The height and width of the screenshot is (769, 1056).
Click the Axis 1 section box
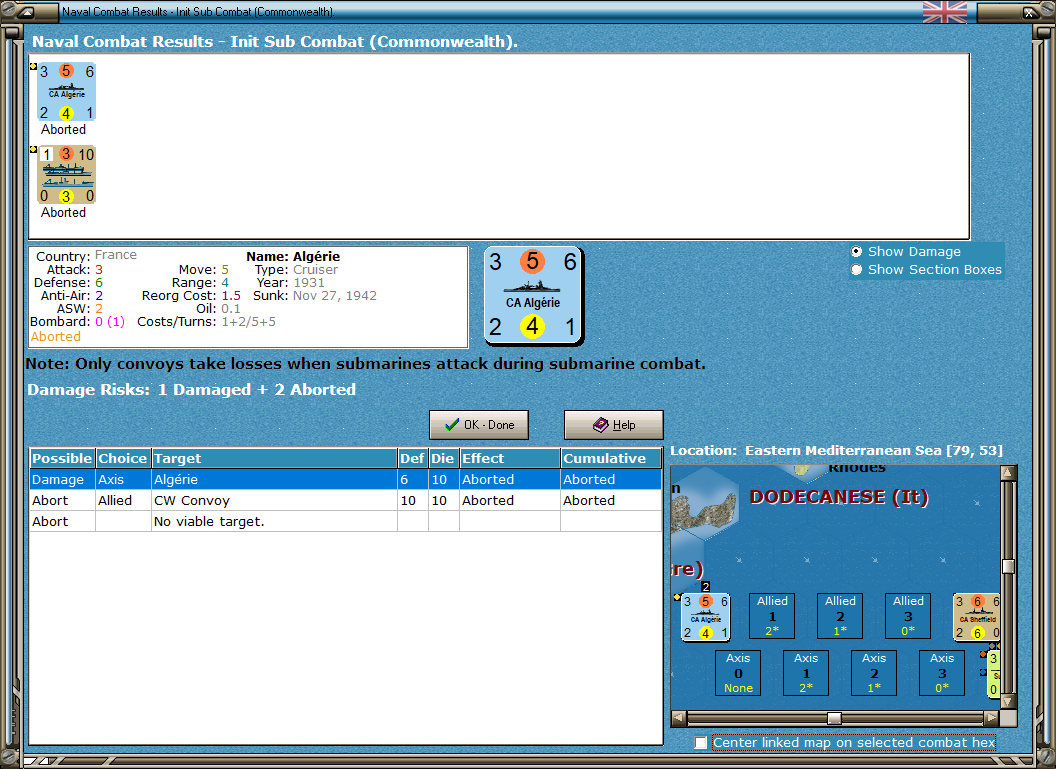[805, 673]
